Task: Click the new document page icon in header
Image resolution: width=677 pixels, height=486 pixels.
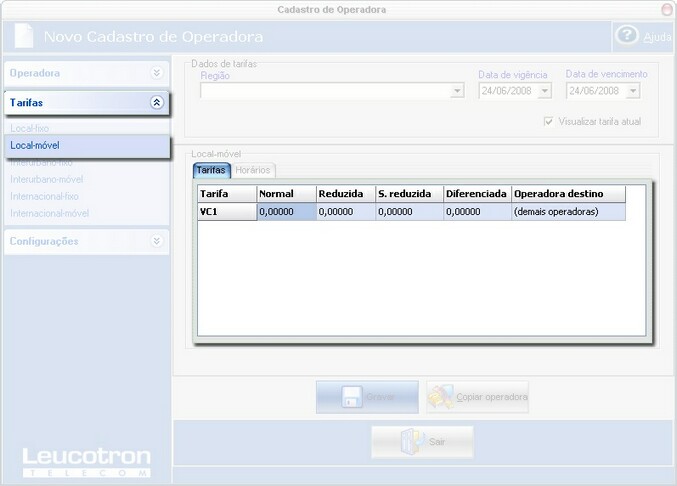Action: point(24,35)
